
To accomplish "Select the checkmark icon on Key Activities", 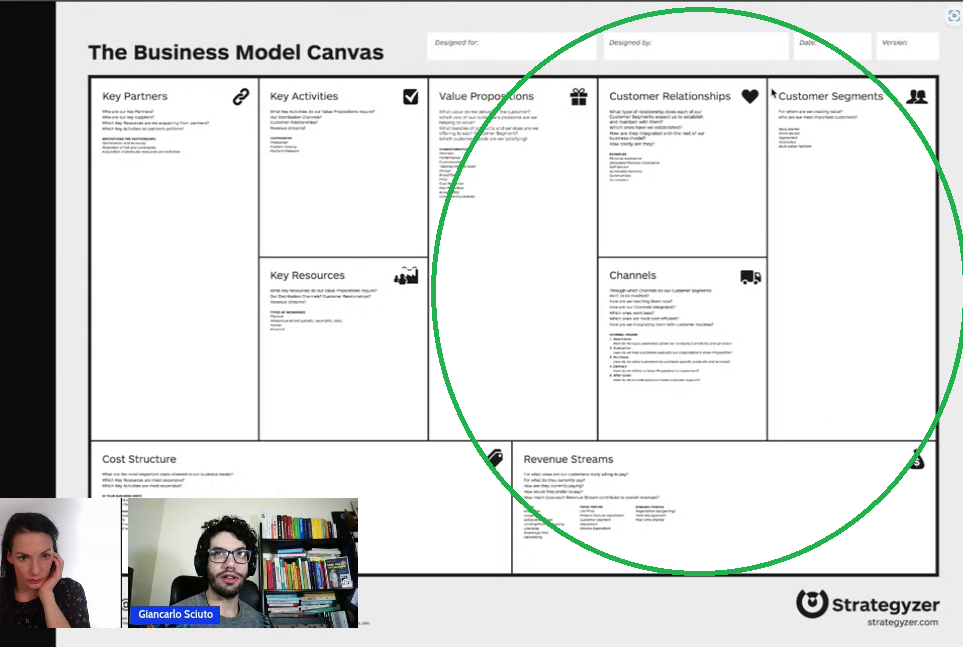I will [408, 96].
